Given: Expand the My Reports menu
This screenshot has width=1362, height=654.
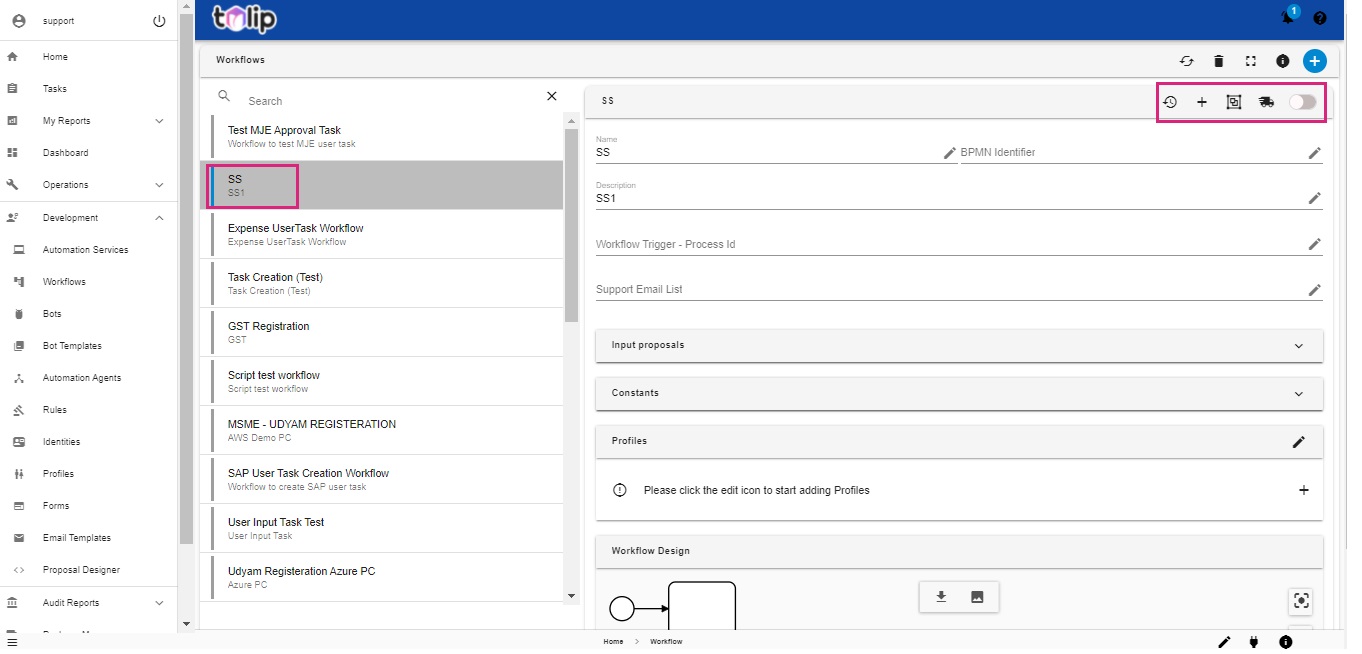Looking at the screenshot, I should tap(88, 121).
